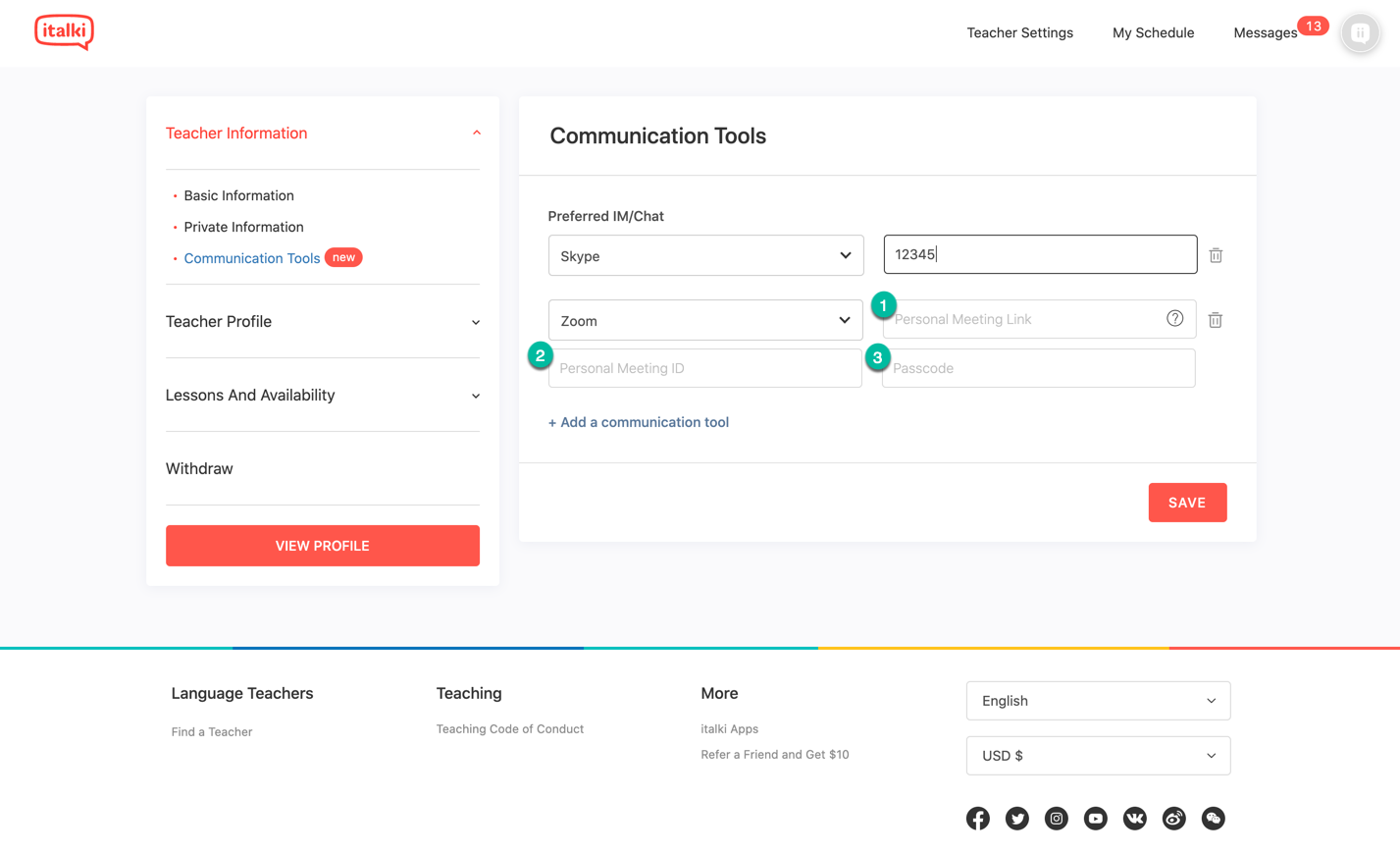Image resolution: width=1400 pixels, height=854 pixels.
Task: Click the Preferred IM/Chat label
Action: [x=605, y=216]
